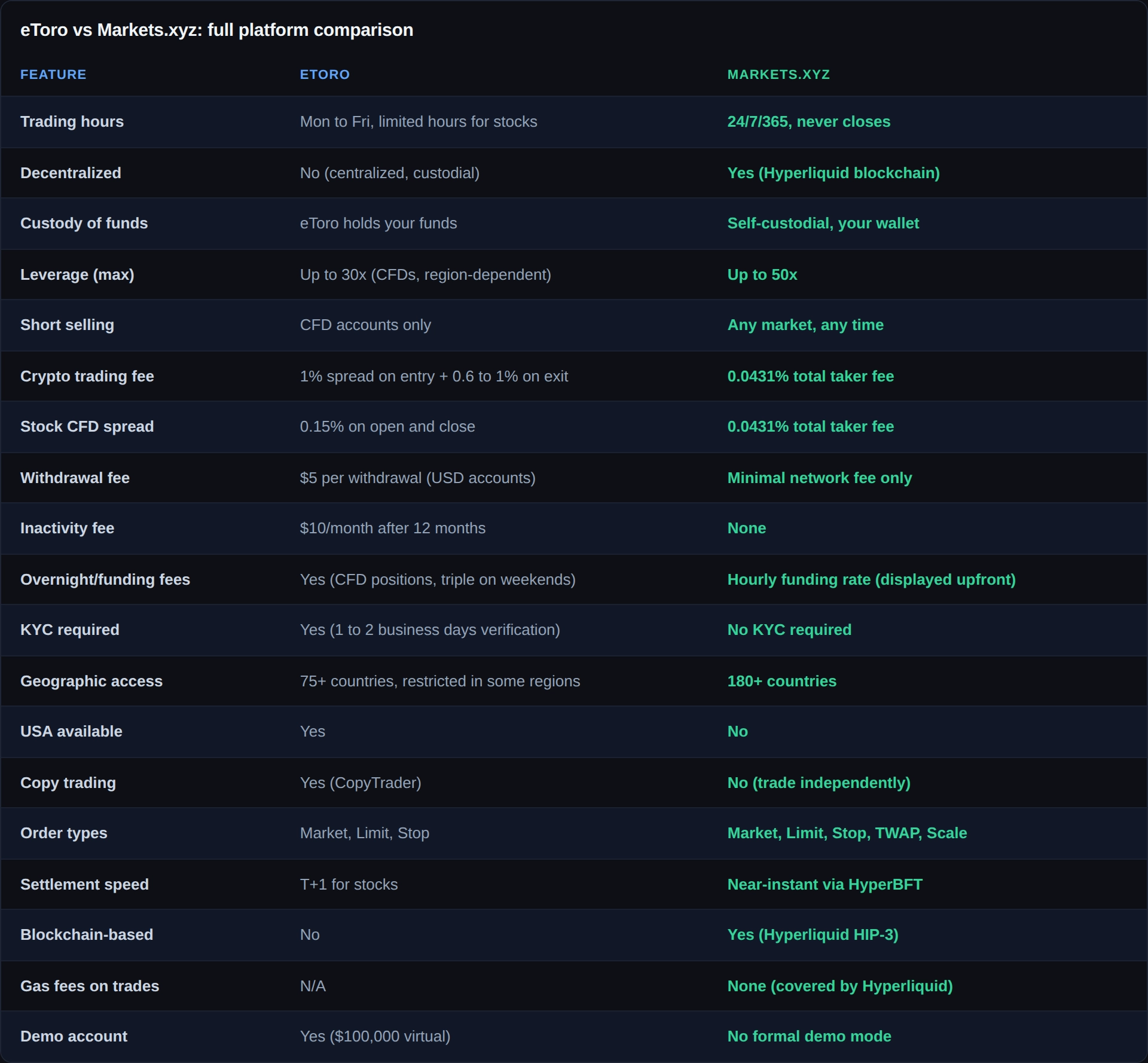This screenshot has width=1148, height=1063.
Task: Click 'No formal demo mode' cell
Action: pos(809,1036)
